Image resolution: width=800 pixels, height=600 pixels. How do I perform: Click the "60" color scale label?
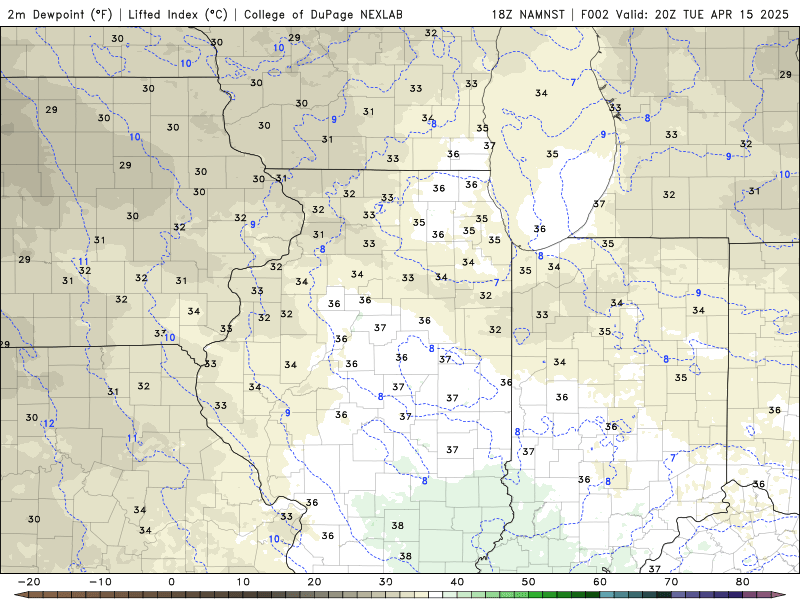600,582
